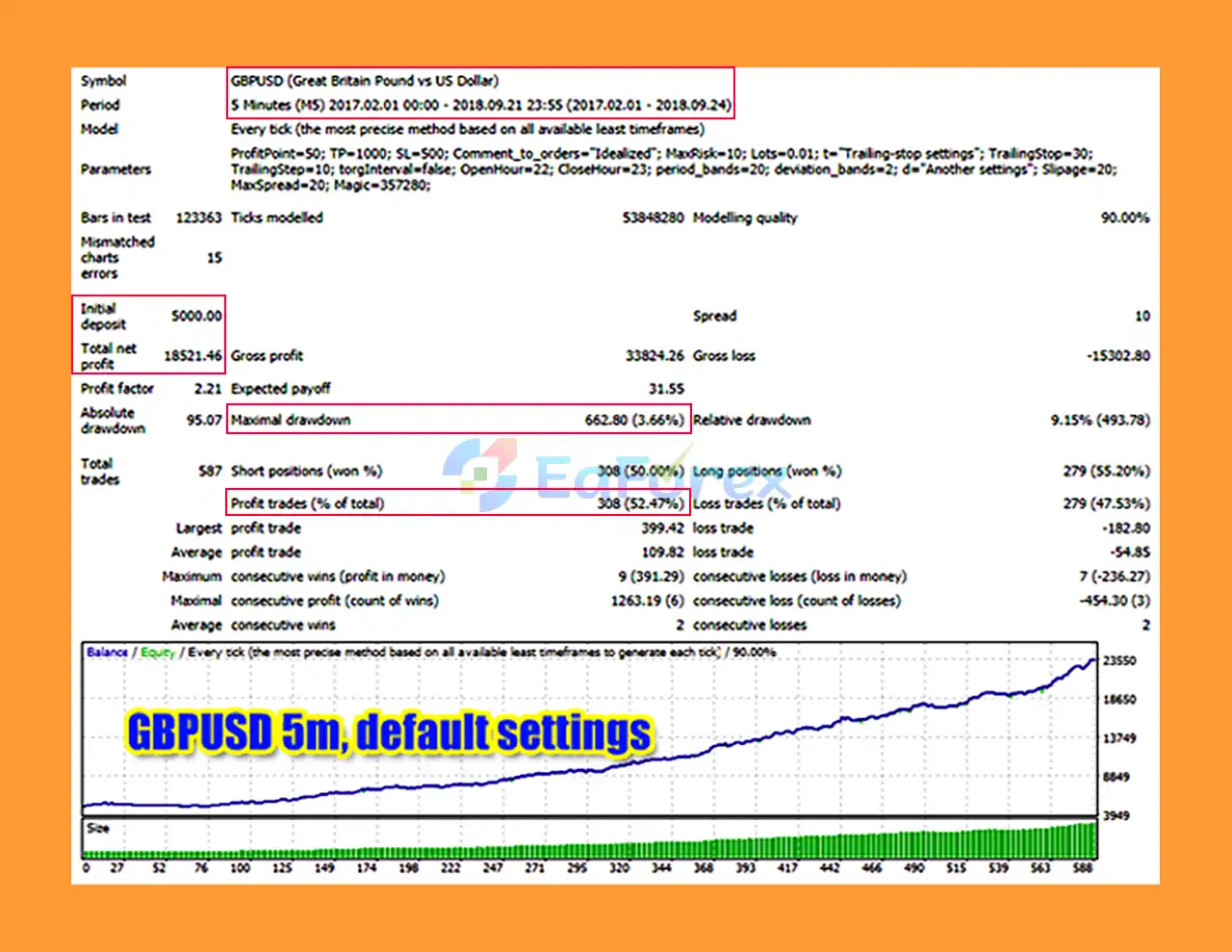
Task: Click the Initial deposit value 5000.00
Action: (x=196, y=316)
